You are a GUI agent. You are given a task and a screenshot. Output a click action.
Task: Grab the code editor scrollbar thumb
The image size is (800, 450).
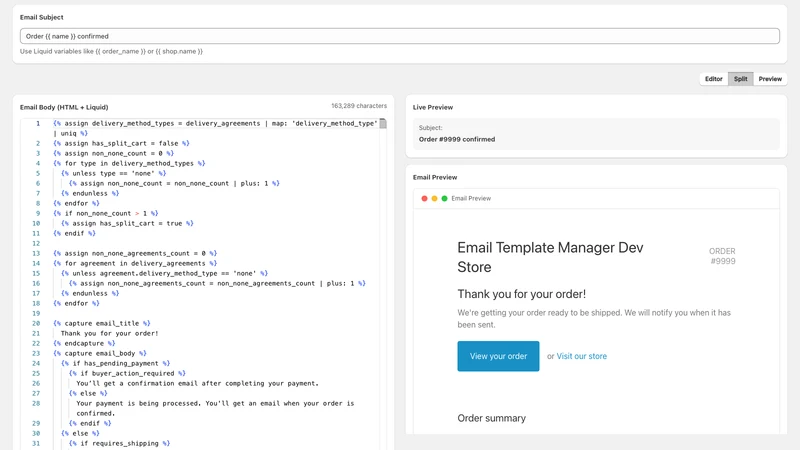[383, 123]
